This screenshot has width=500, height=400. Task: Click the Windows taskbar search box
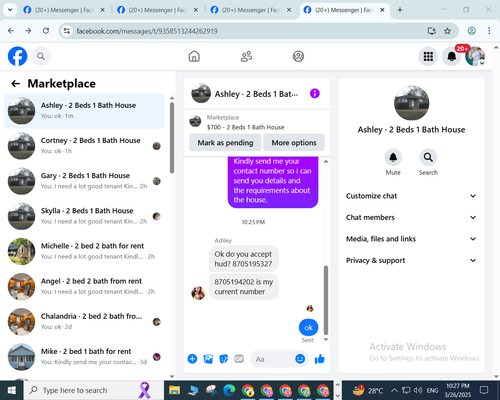(x=93, y=390)
